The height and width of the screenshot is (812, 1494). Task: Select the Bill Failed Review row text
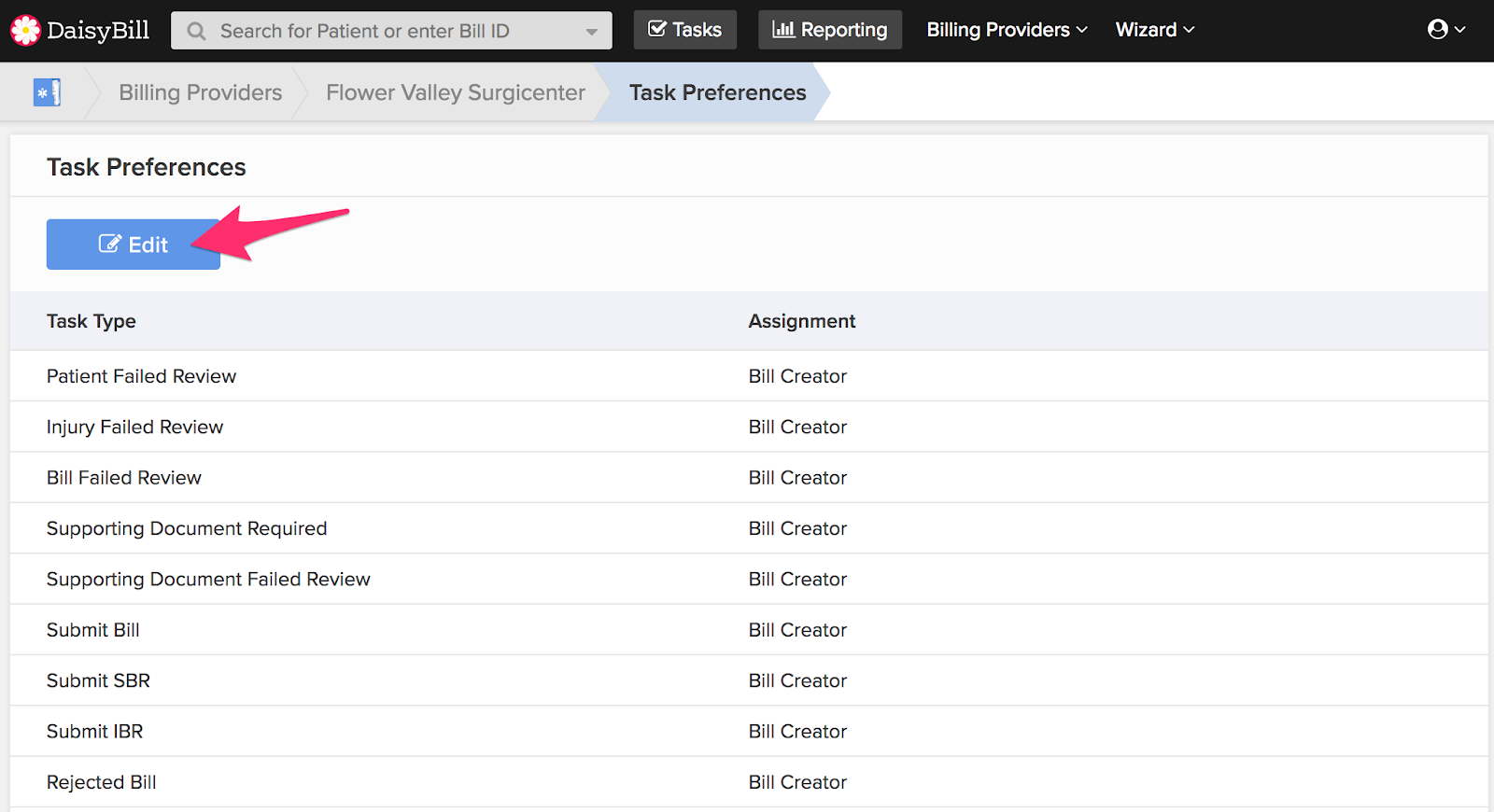click(124, 478)
